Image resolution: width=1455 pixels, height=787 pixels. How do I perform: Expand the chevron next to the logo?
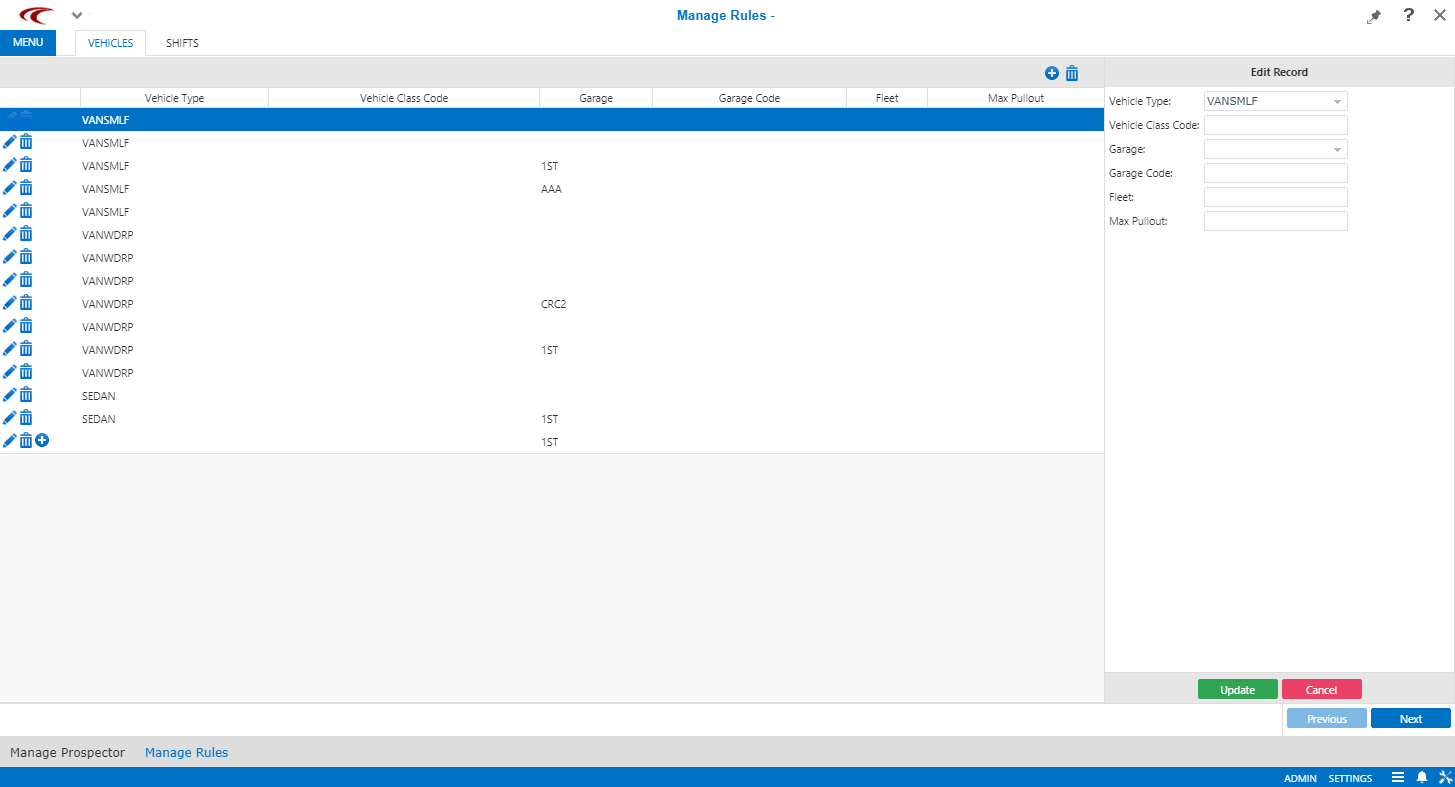(76, 16)
